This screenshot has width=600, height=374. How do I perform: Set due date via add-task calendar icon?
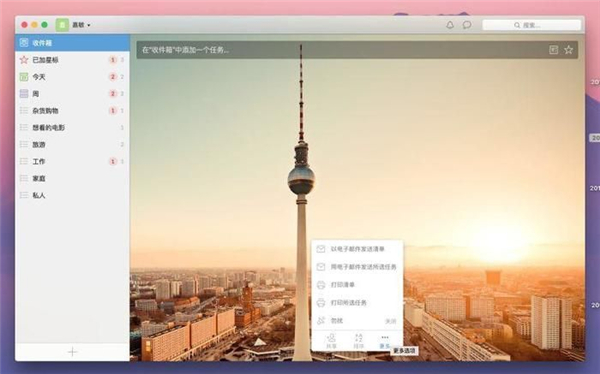pos(553,50)
